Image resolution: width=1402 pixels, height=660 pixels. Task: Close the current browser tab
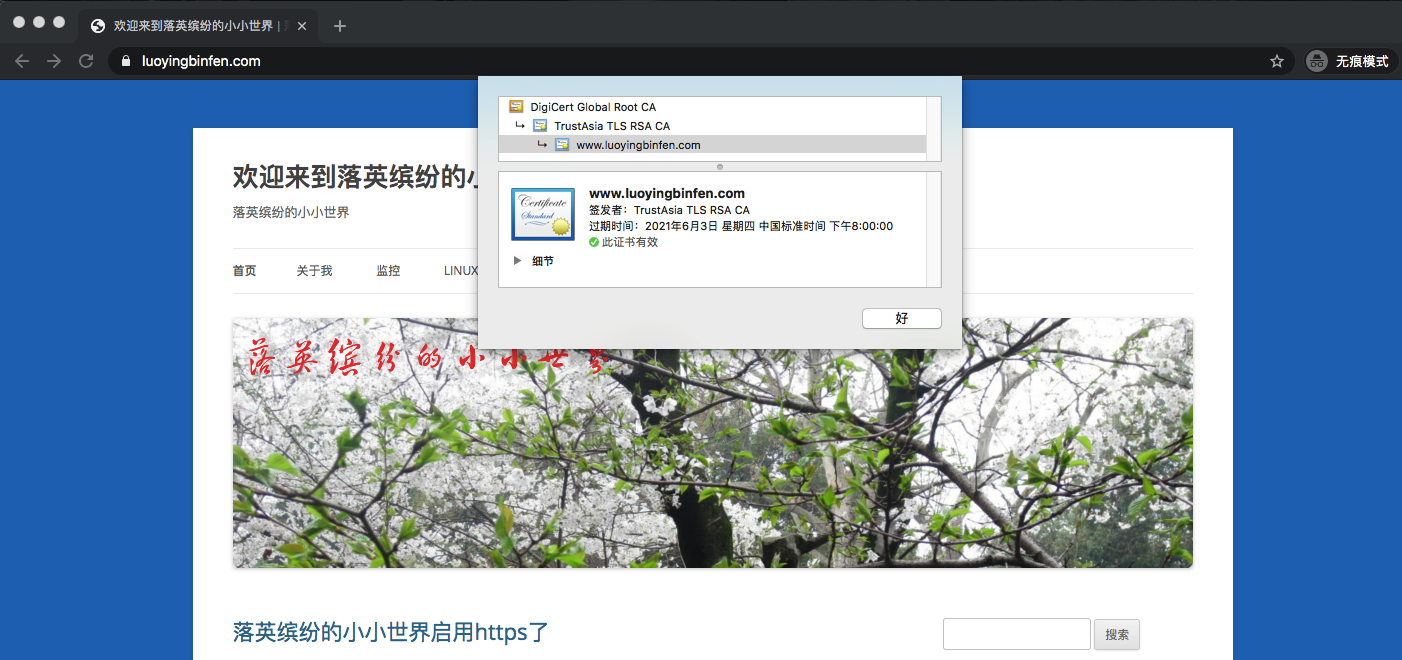[x=302, y=26]
